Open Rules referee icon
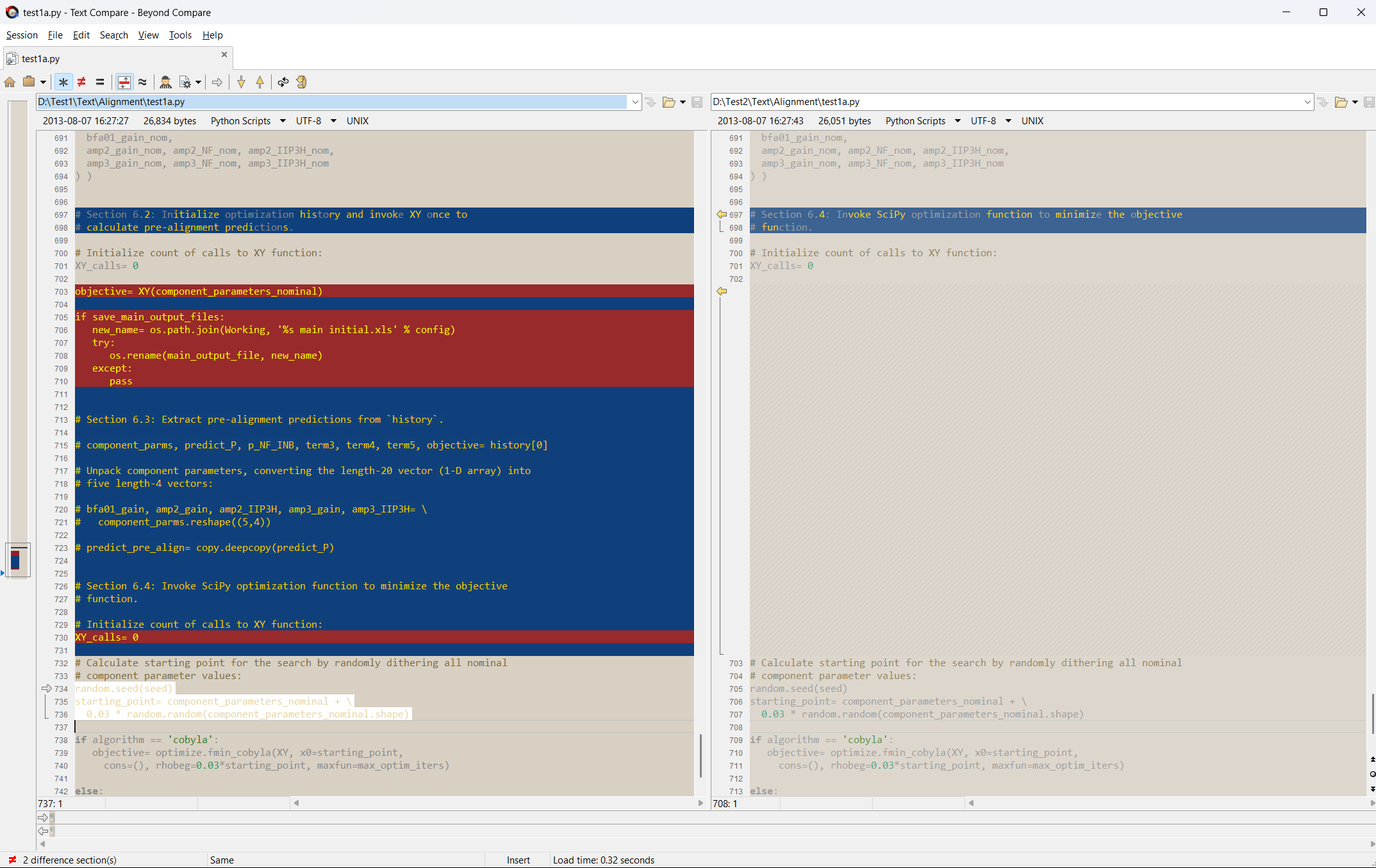The image size is (1376, 868). [x=165, y=82]
